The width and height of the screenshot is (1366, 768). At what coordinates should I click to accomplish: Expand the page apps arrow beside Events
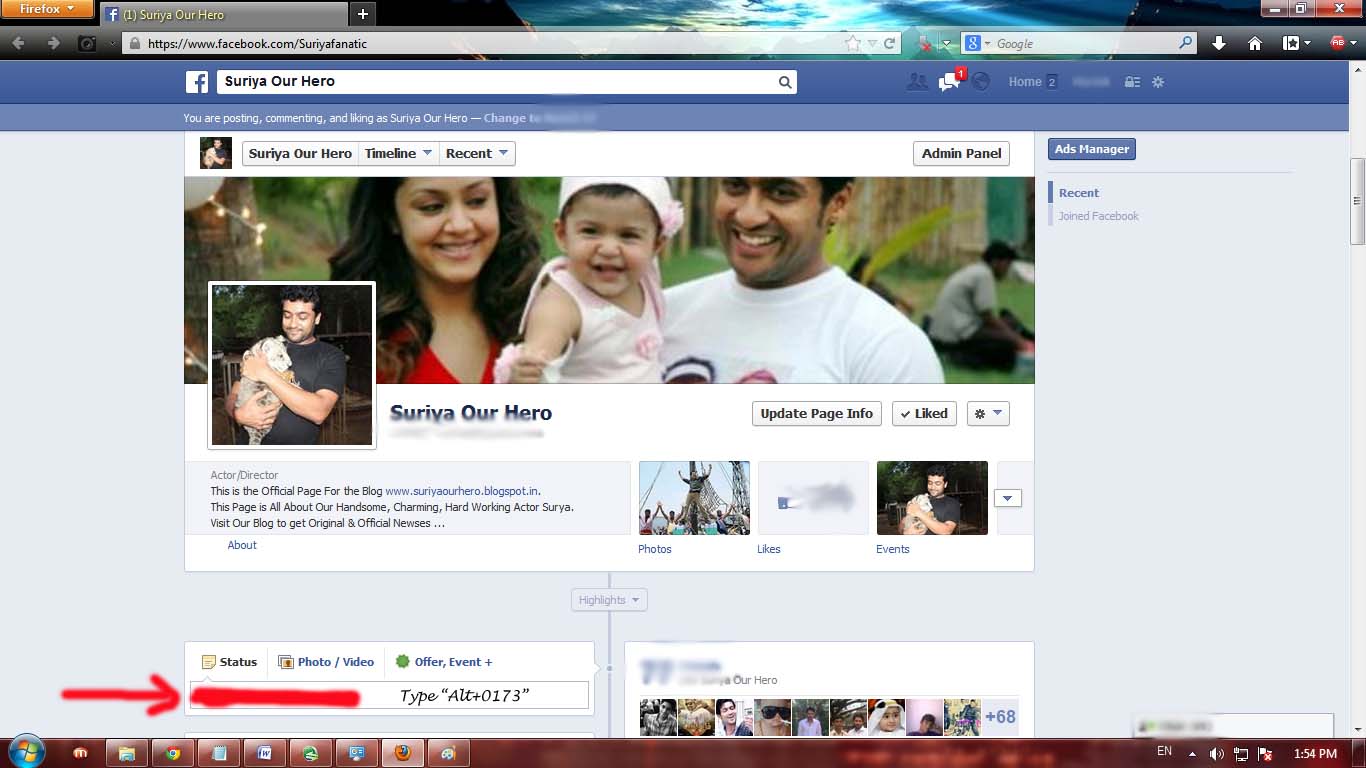[x=1008, y=498]
